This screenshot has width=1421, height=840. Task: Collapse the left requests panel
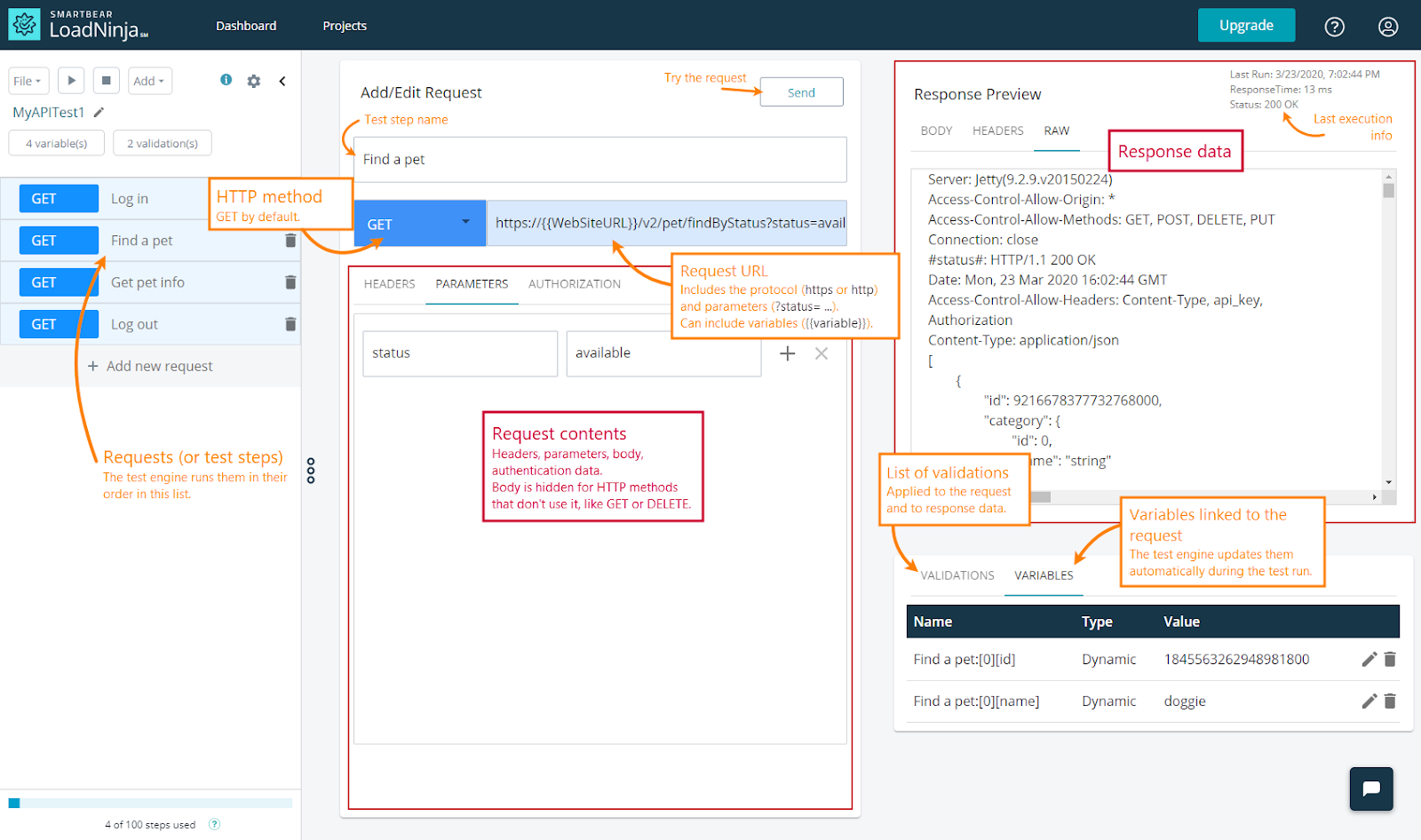pos(282,81)
